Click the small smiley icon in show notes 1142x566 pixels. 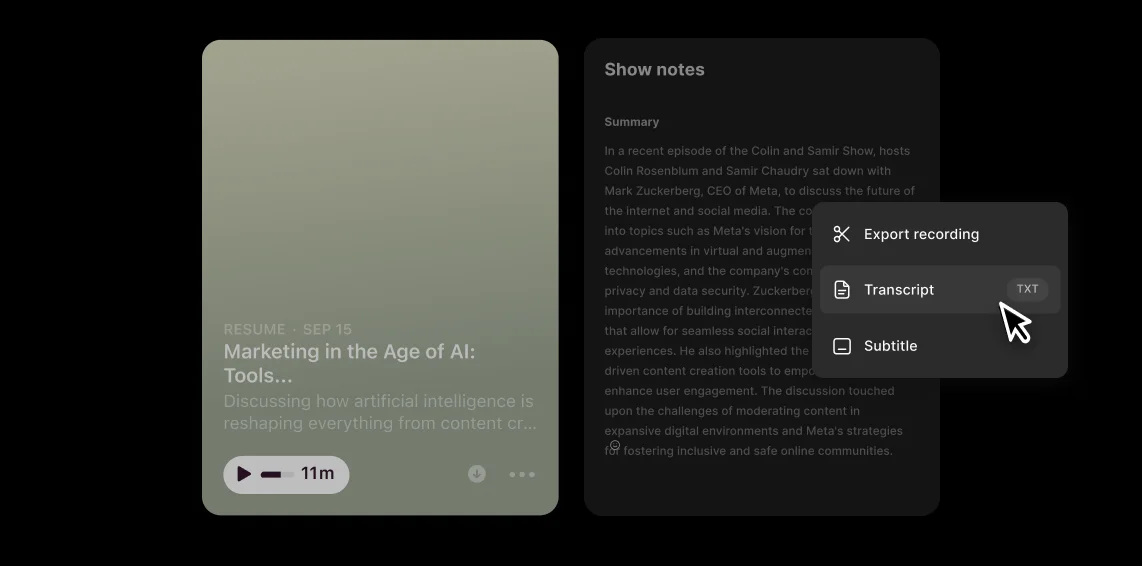click(615, 445)
